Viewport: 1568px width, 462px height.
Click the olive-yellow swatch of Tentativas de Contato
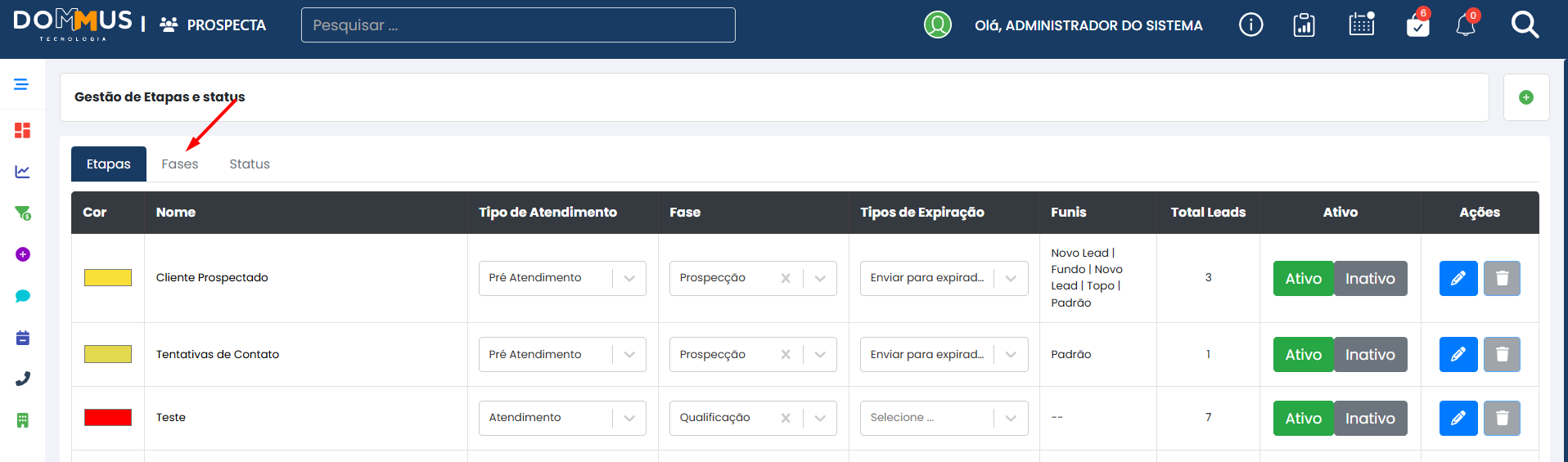point(108,354)
